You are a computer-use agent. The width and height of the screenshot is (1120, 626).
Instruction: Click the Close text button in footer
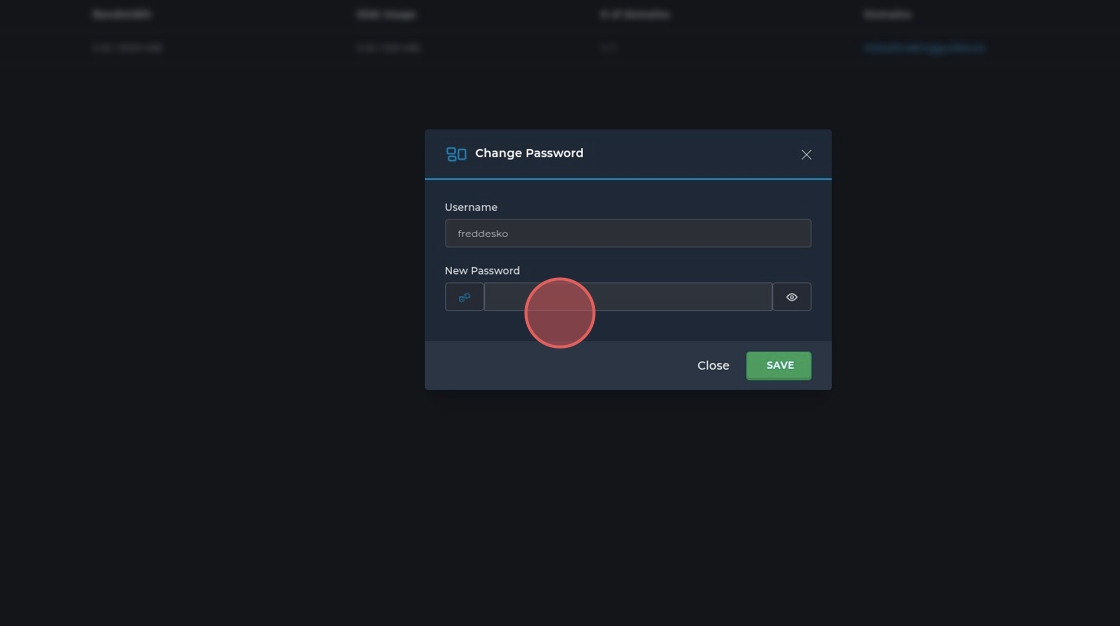click(x=713, y=366)
